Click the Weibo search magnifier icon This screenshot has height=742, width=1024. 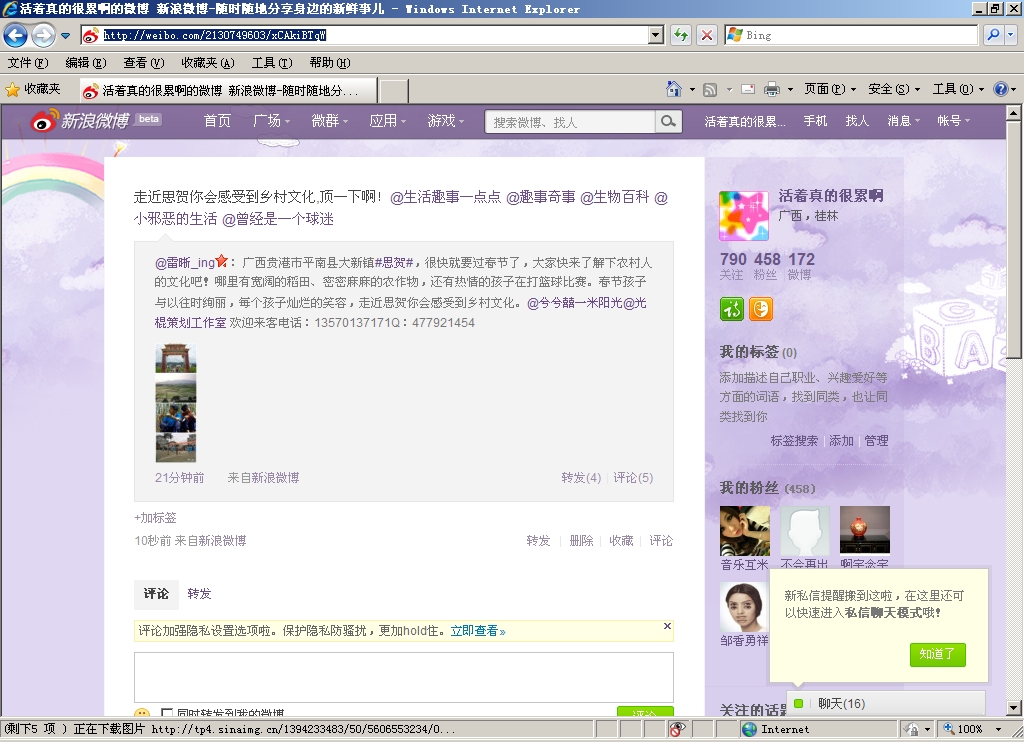click(668, 122)
